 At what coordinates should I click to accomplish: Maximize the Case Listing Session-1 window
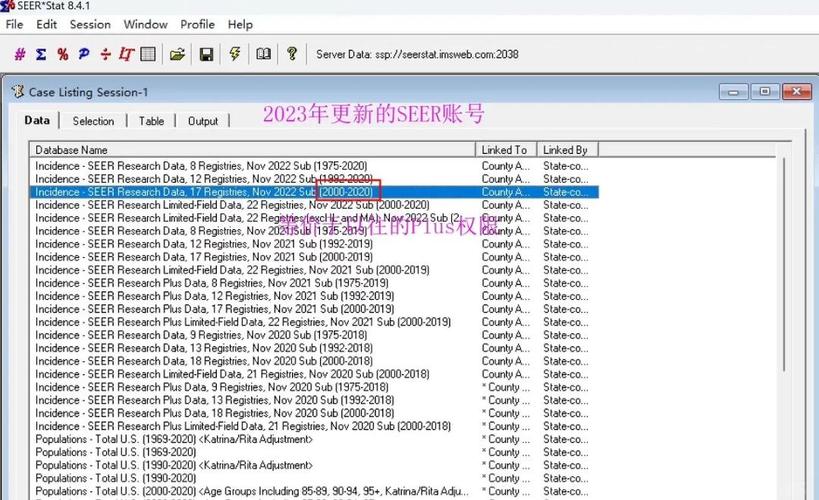pos(765,92)
